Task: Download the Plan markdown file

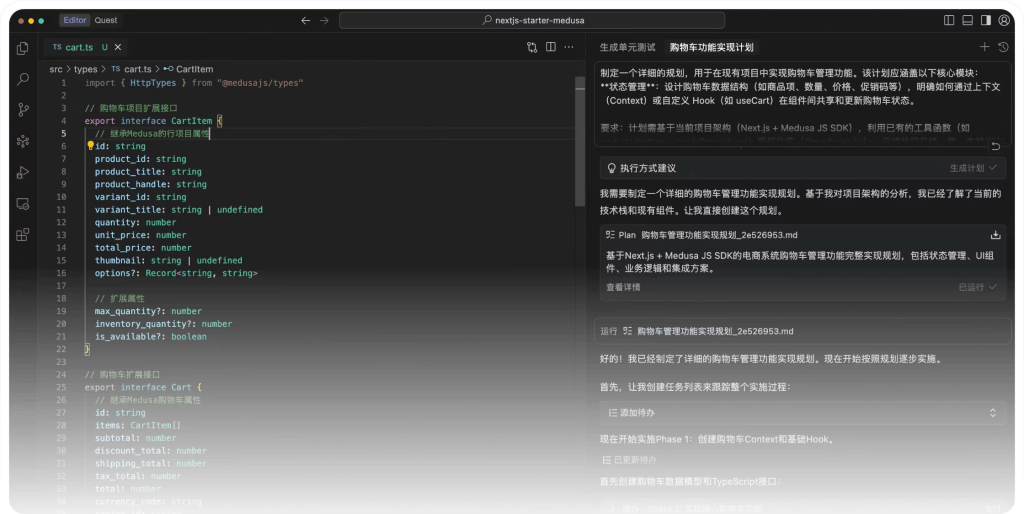Action: [x=995, y=235]
